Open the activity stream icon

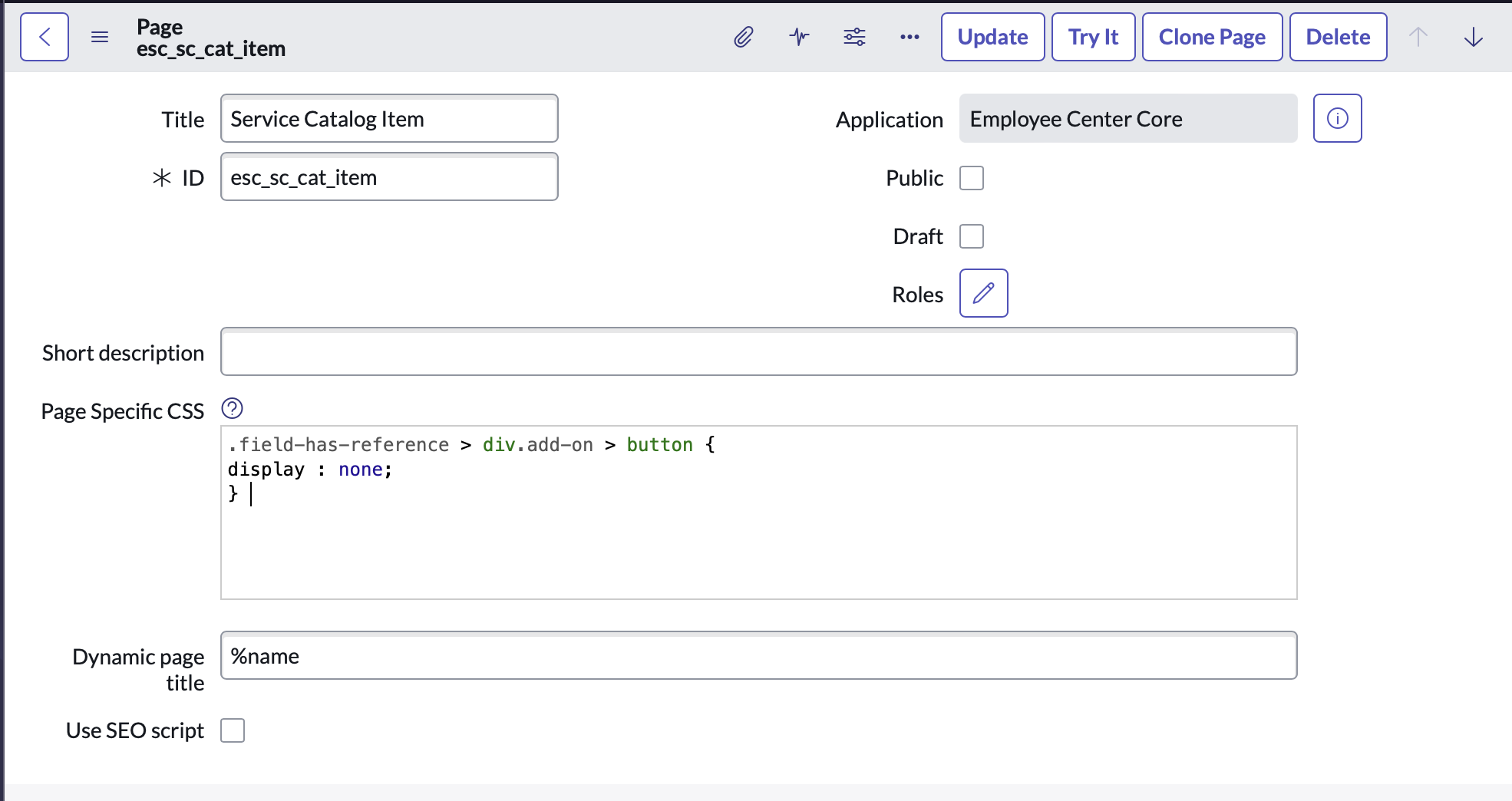[798, 36]
